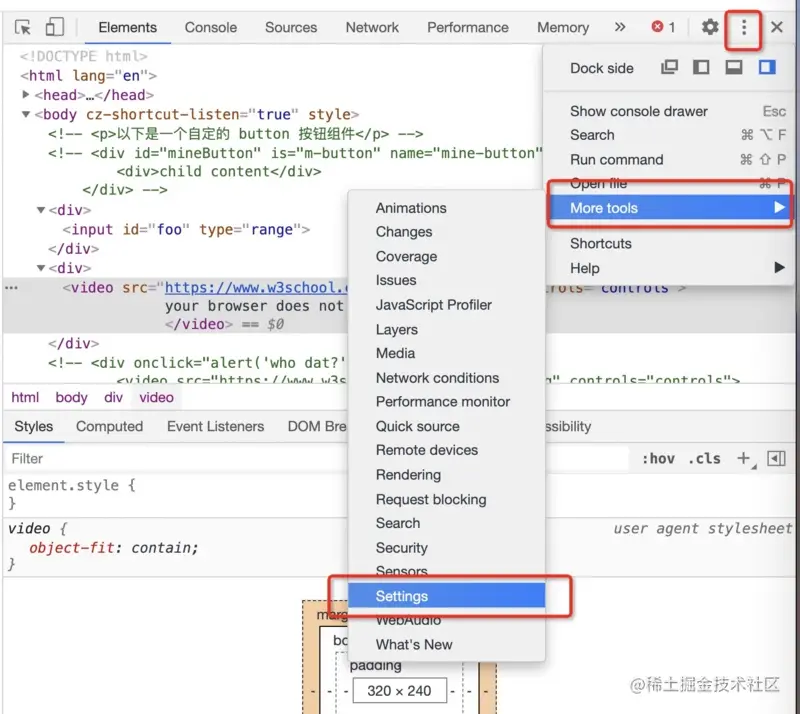The width and height of the screenshot is (800, 714).
Task: Collapse the div containing the video element
Action: (41, 268)
